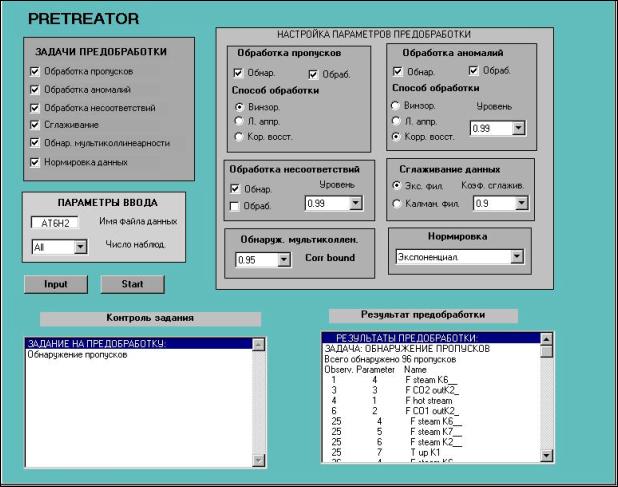Toggle 'Обнар.' checkbox in Обработка пропусков

238,73
